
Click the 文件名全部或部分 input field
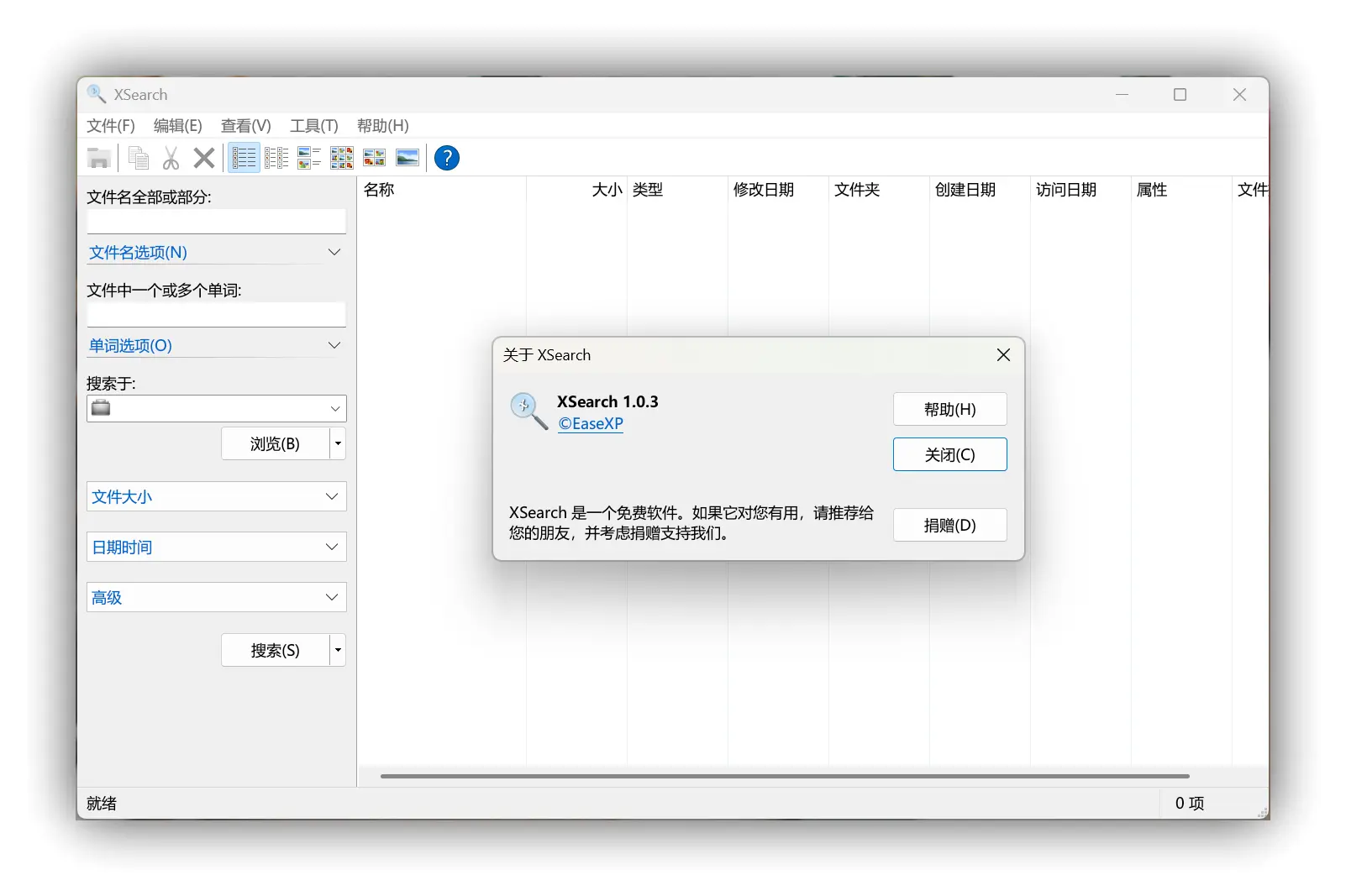click(216, 222)
